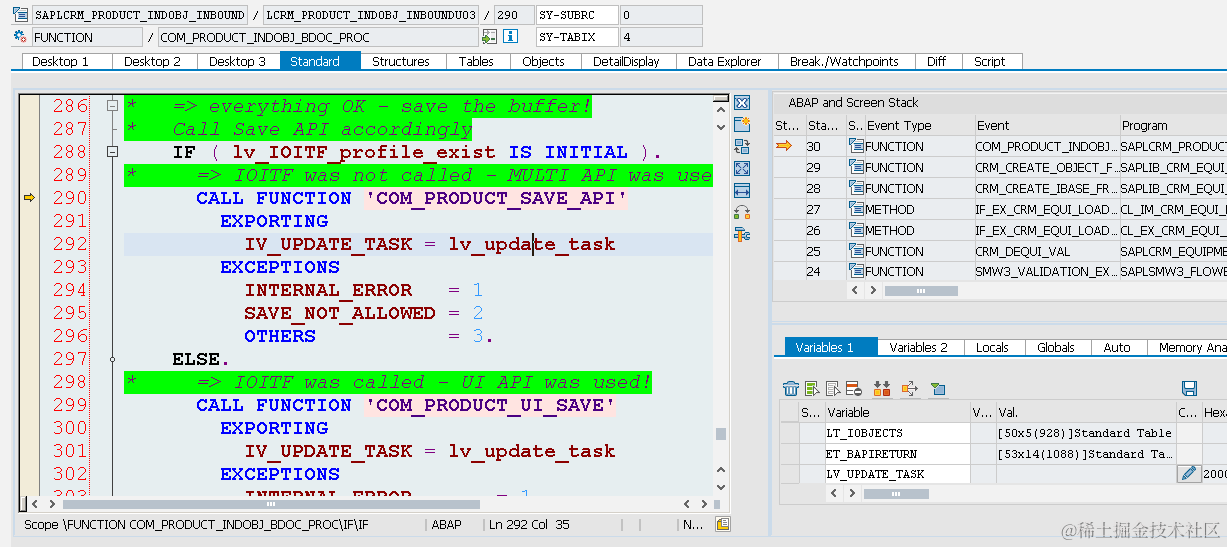Click the CRM_DEQUI_VAL event in stack

click(x=1046, y=251)
